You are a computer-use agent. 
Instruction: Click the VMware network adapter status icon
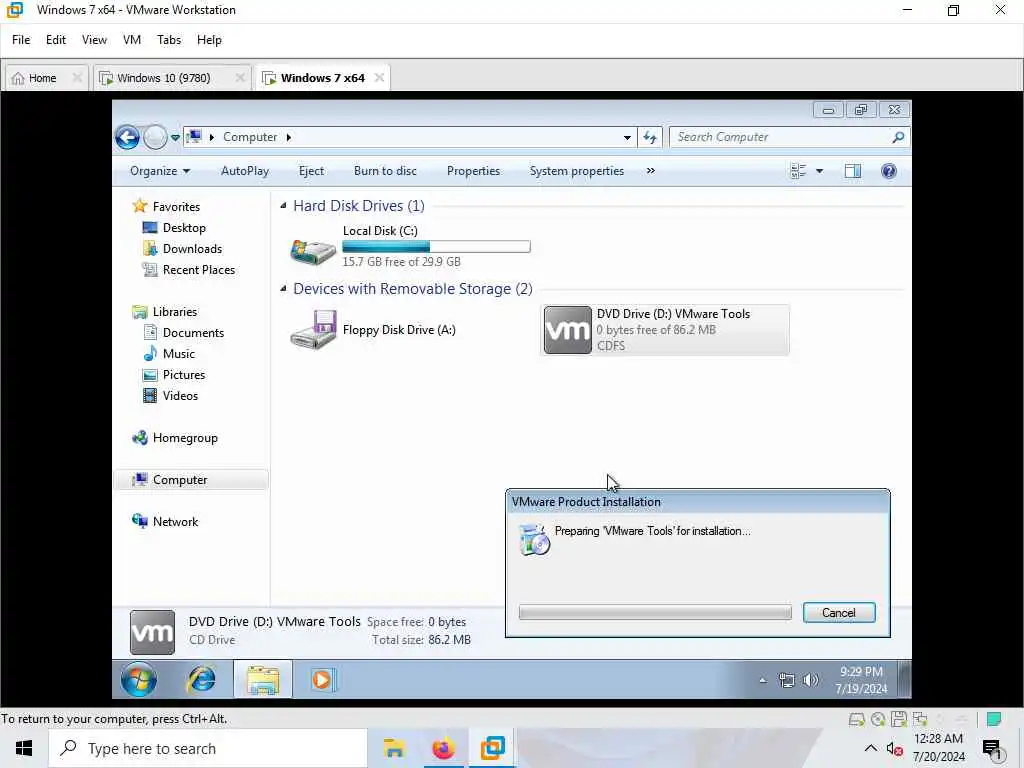click(x=920, y=720)
